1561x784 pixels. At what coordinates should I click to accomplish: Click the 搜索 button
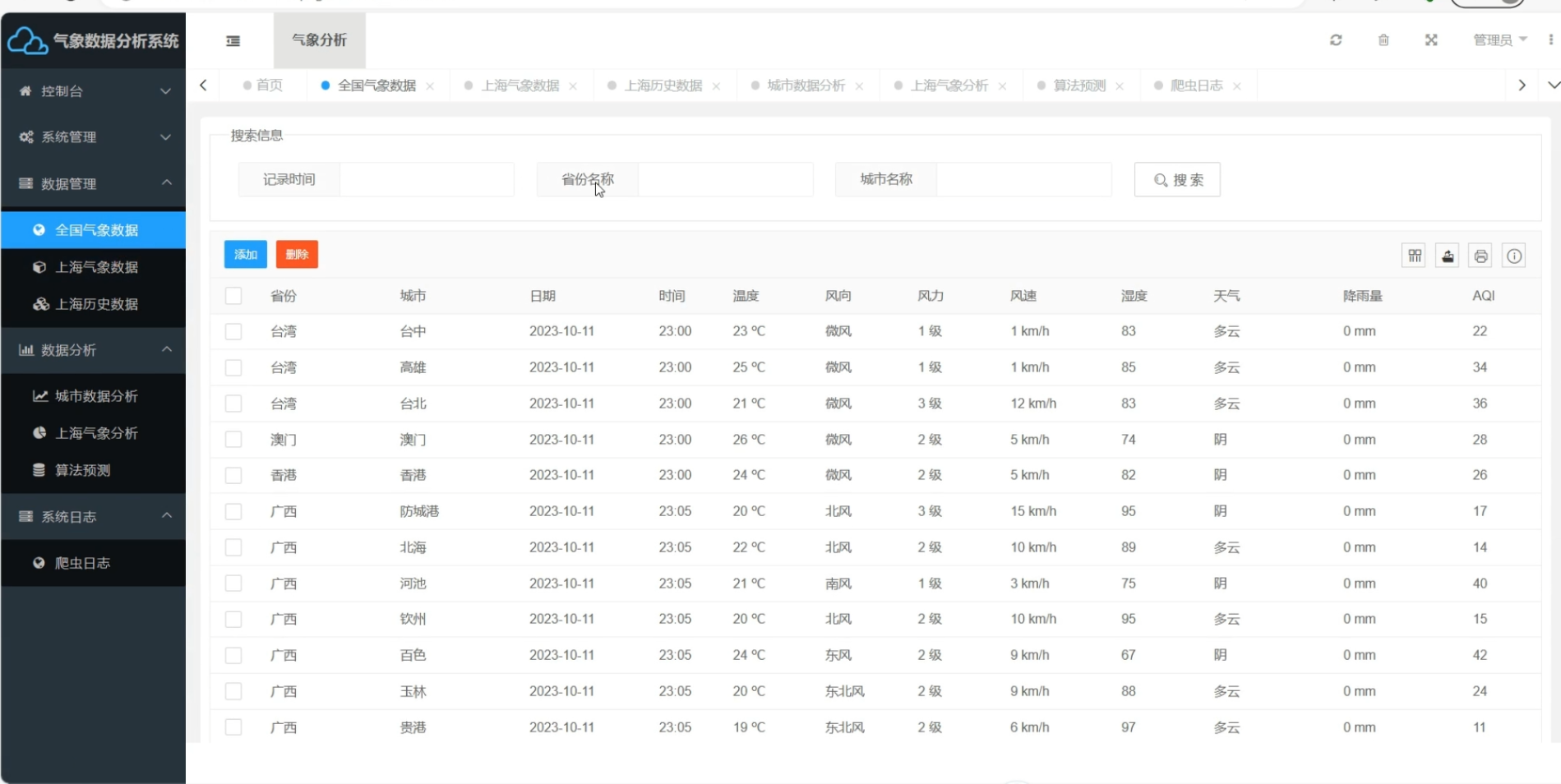1177,180
